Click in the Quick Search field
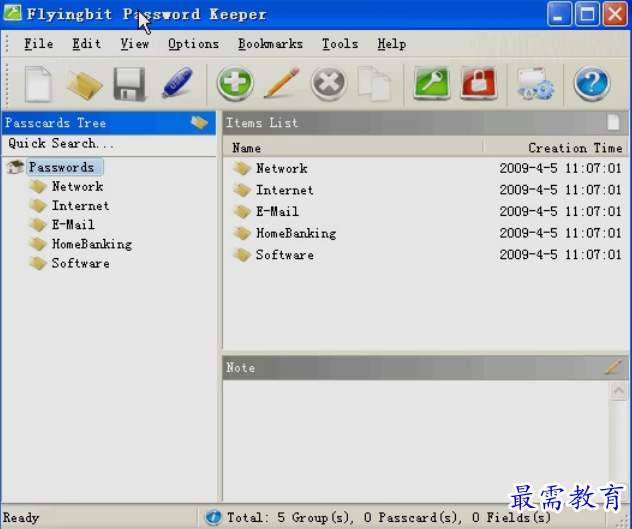 [109, 144]
